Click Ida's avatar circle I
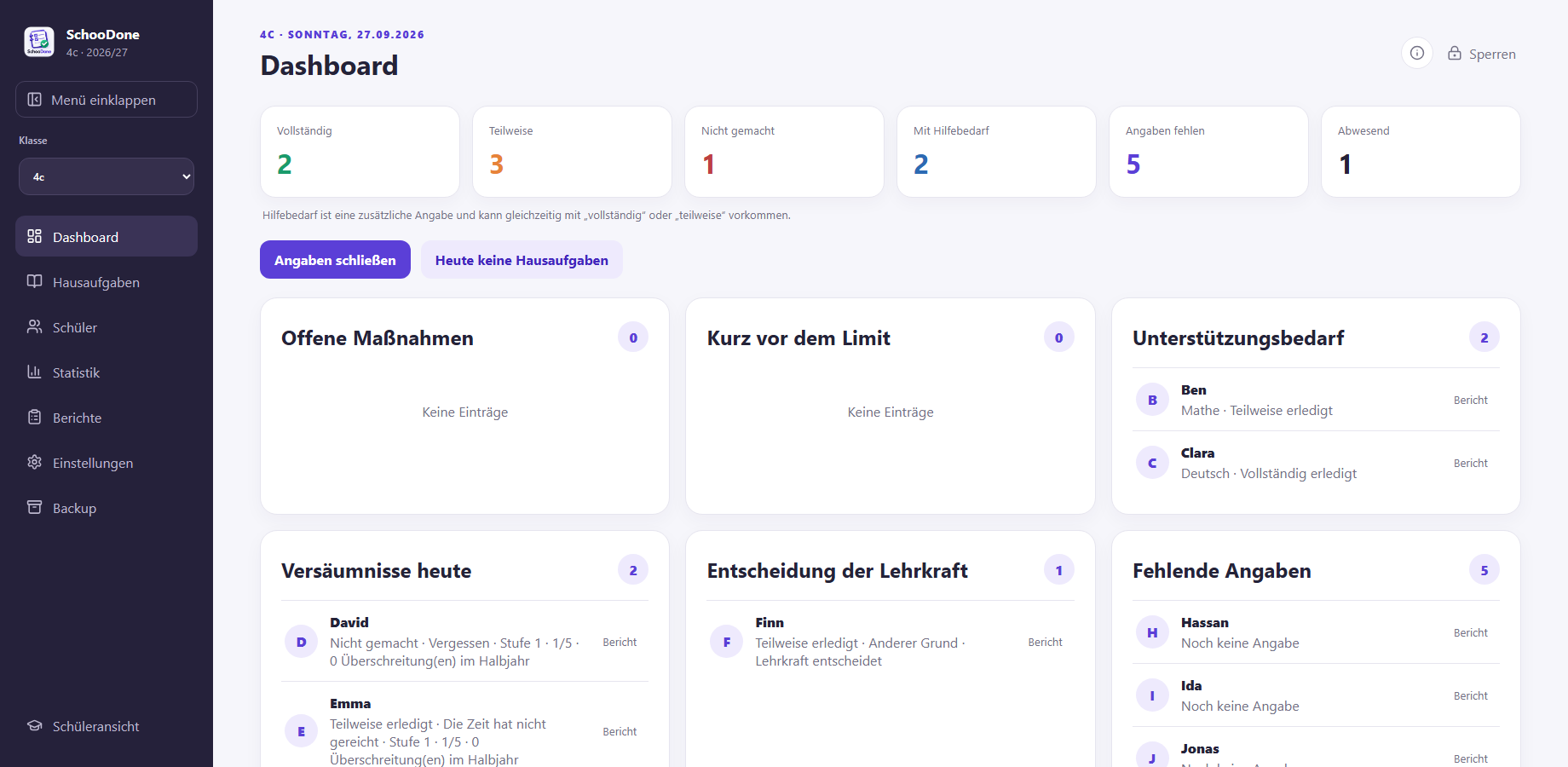1568x767 pixels. pyautogui.click(x=1152, y=695)
